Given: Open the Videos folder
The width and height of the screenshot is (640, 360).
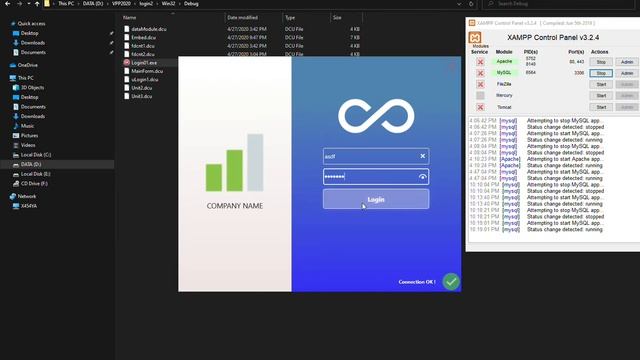Looking at the screenshot, I should coord(28,145).
